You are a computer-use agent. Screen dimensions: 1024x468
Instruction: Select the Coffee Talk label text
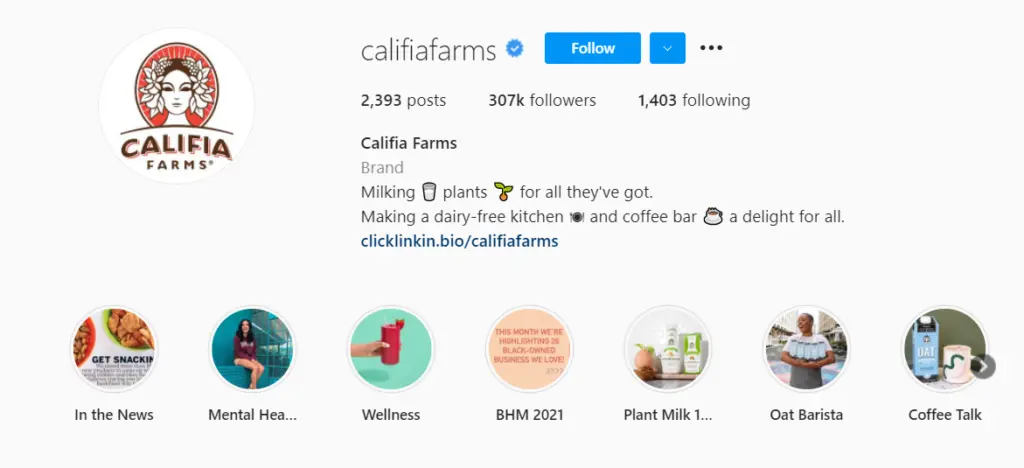coord(945,414)
